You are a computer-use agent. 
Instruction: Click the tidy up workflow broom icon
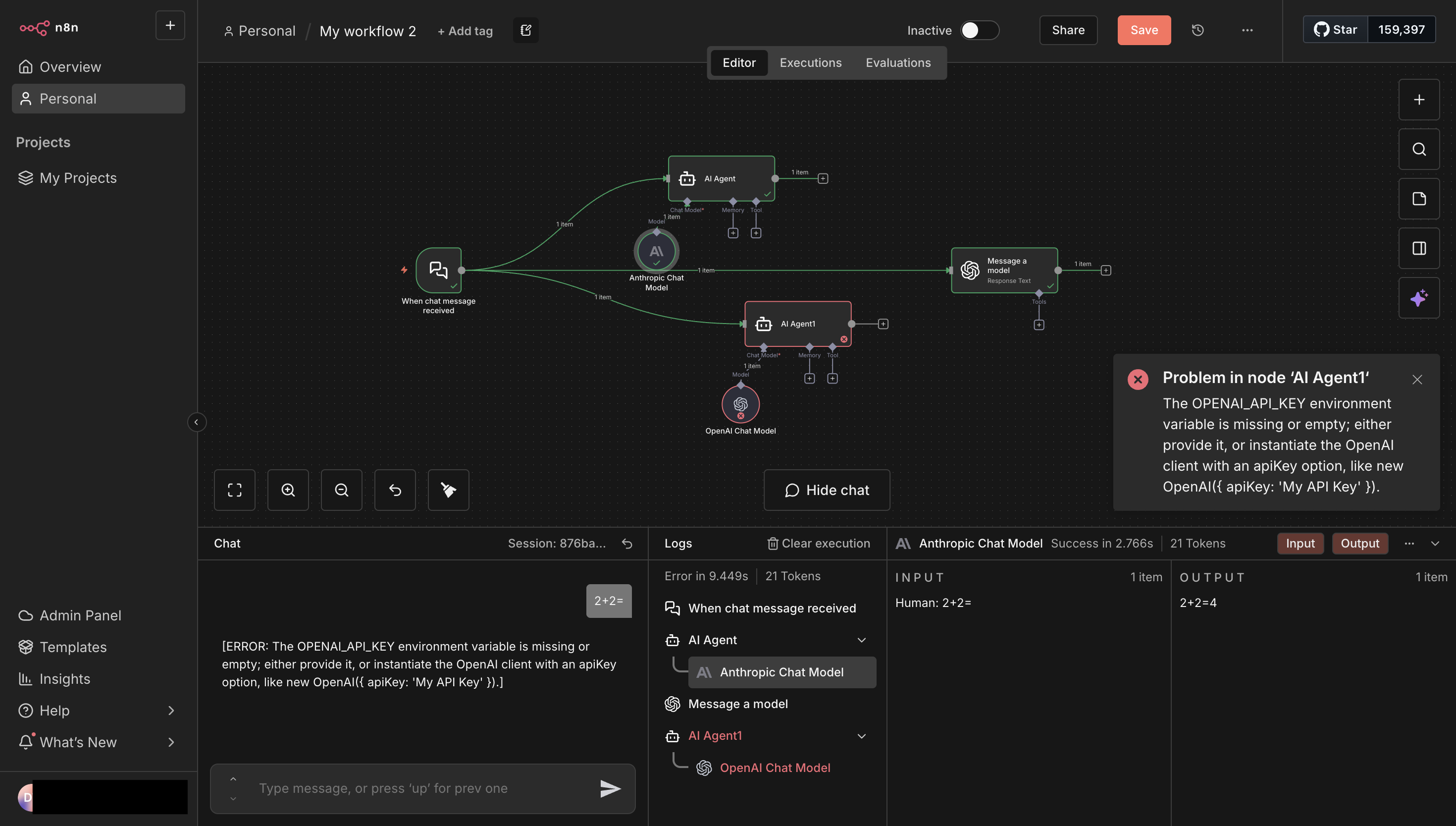(x=448, y=490)
